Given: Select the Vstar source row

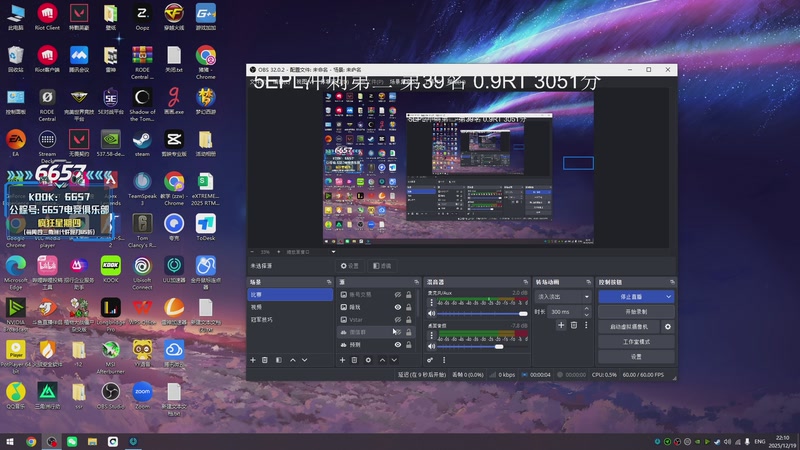Looking at the screenshot, I should 378,320.
